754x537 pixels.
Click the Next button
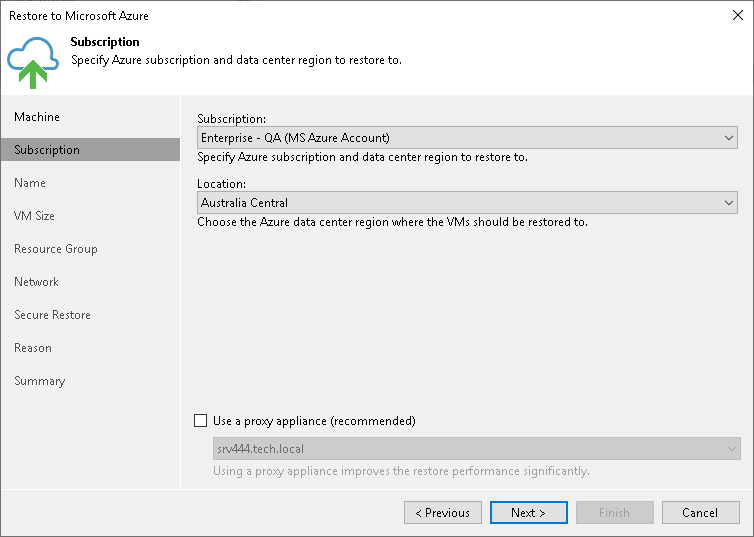528,512
